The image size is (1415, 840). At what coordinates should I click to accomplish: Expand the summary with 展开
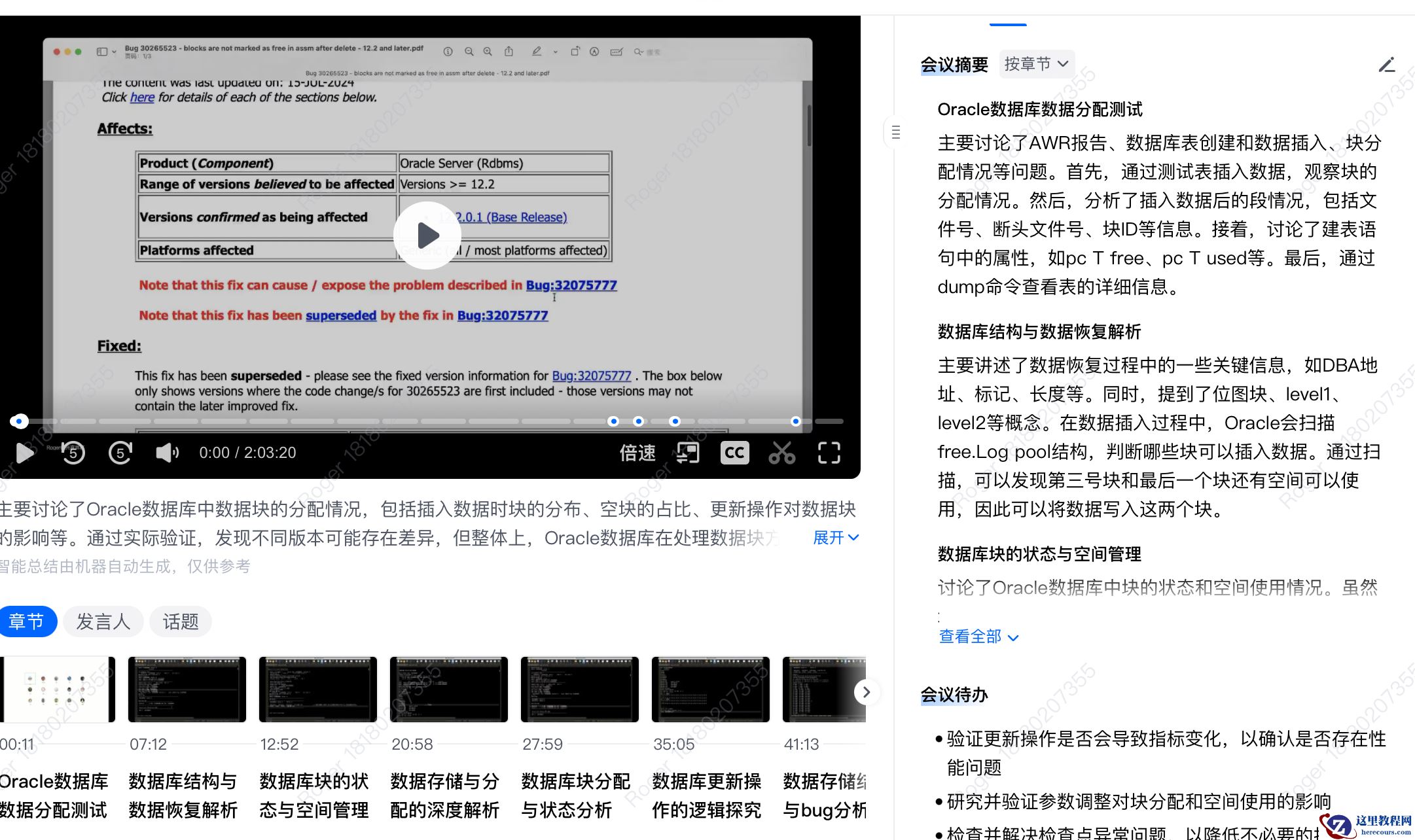point(835,538)
